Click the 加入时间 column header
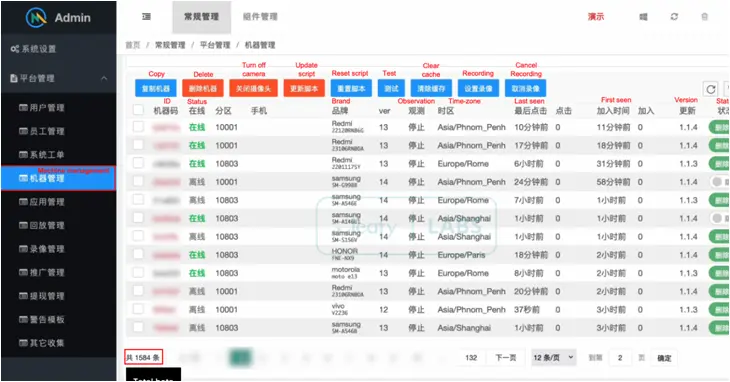 (x=613, y=111)
